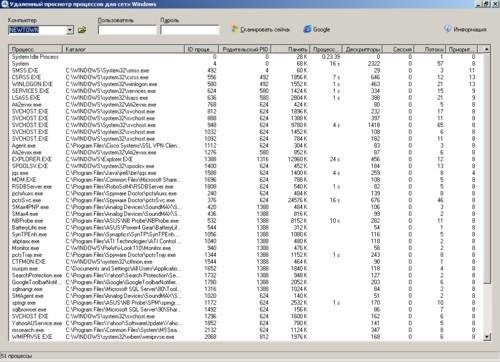Select the SynTPEnh.exe process row
This screenshot has height=362, width=500.
(246, 234)
